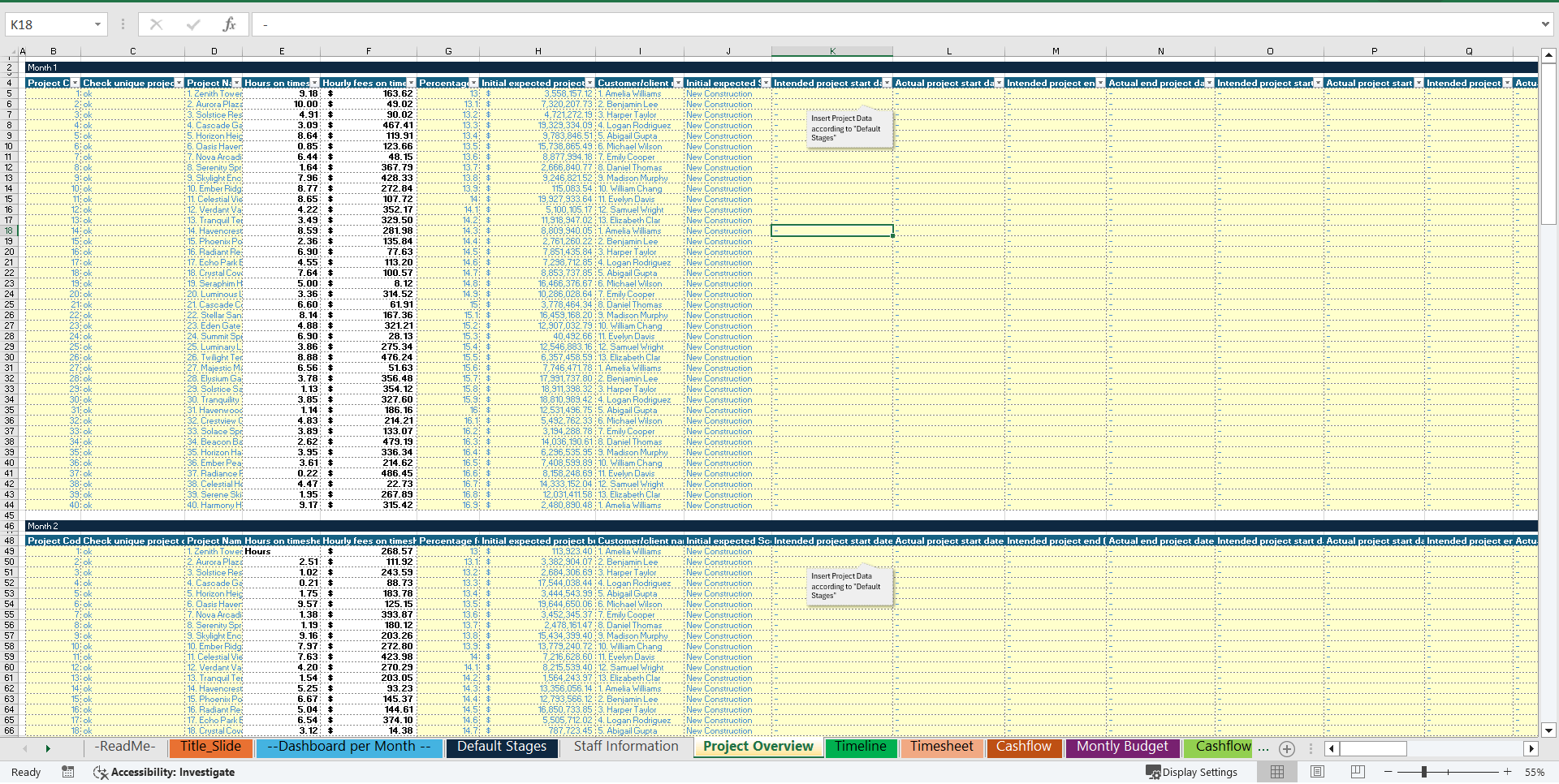Switch to Normal view icon
The image size is (1559, 784).
click(x=1277, y=772)
